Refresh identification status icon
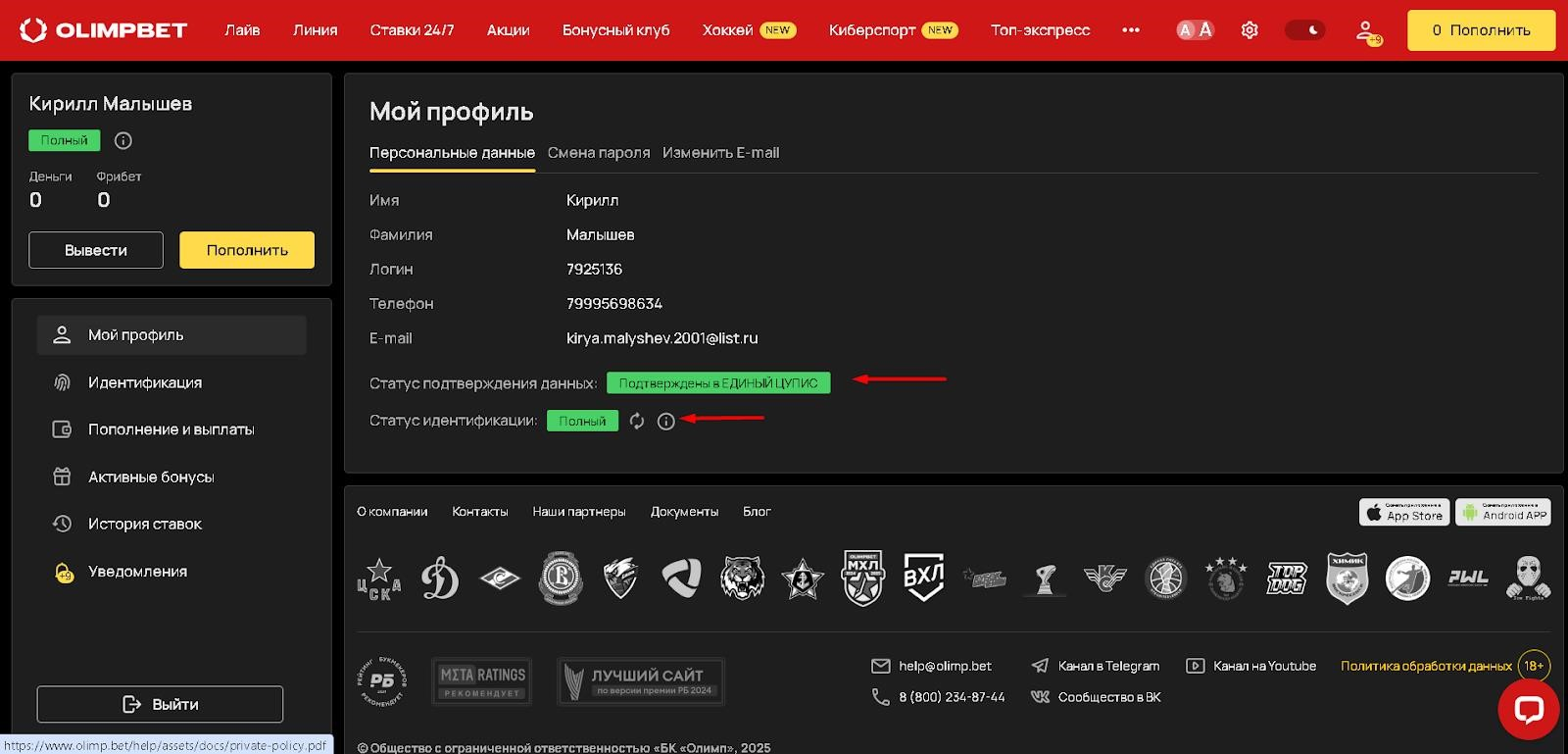The image size is (1568, 754). [637, 421]
